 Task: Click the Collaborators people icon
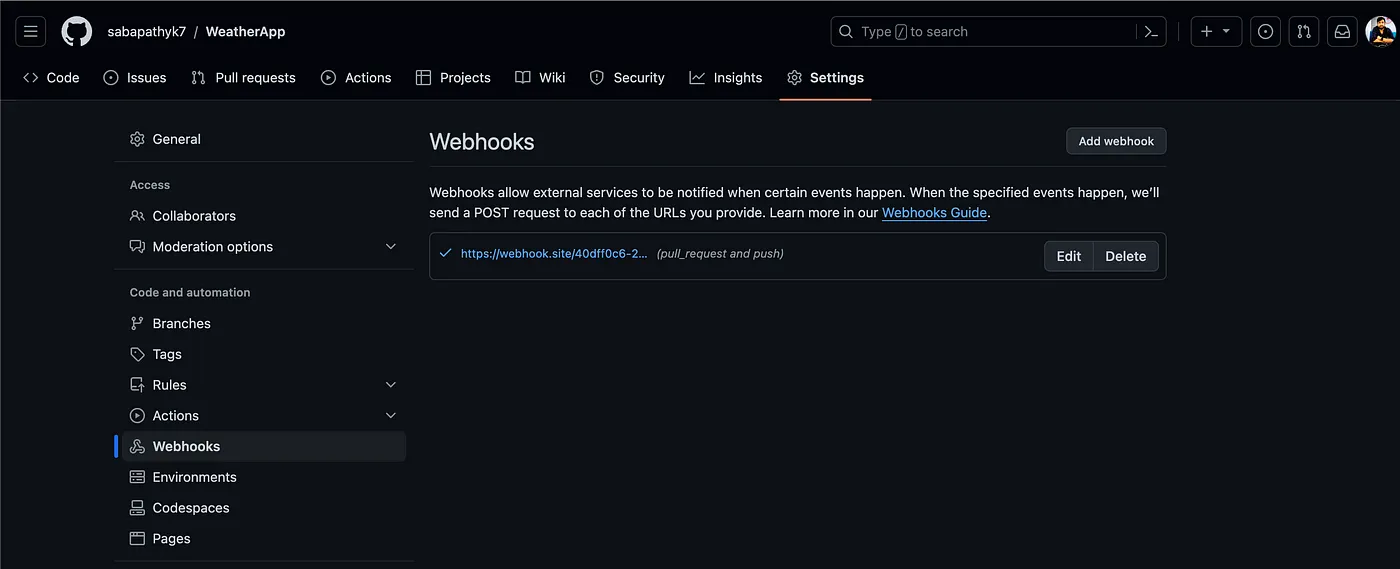pyautogui.click(x=138, y=216)
